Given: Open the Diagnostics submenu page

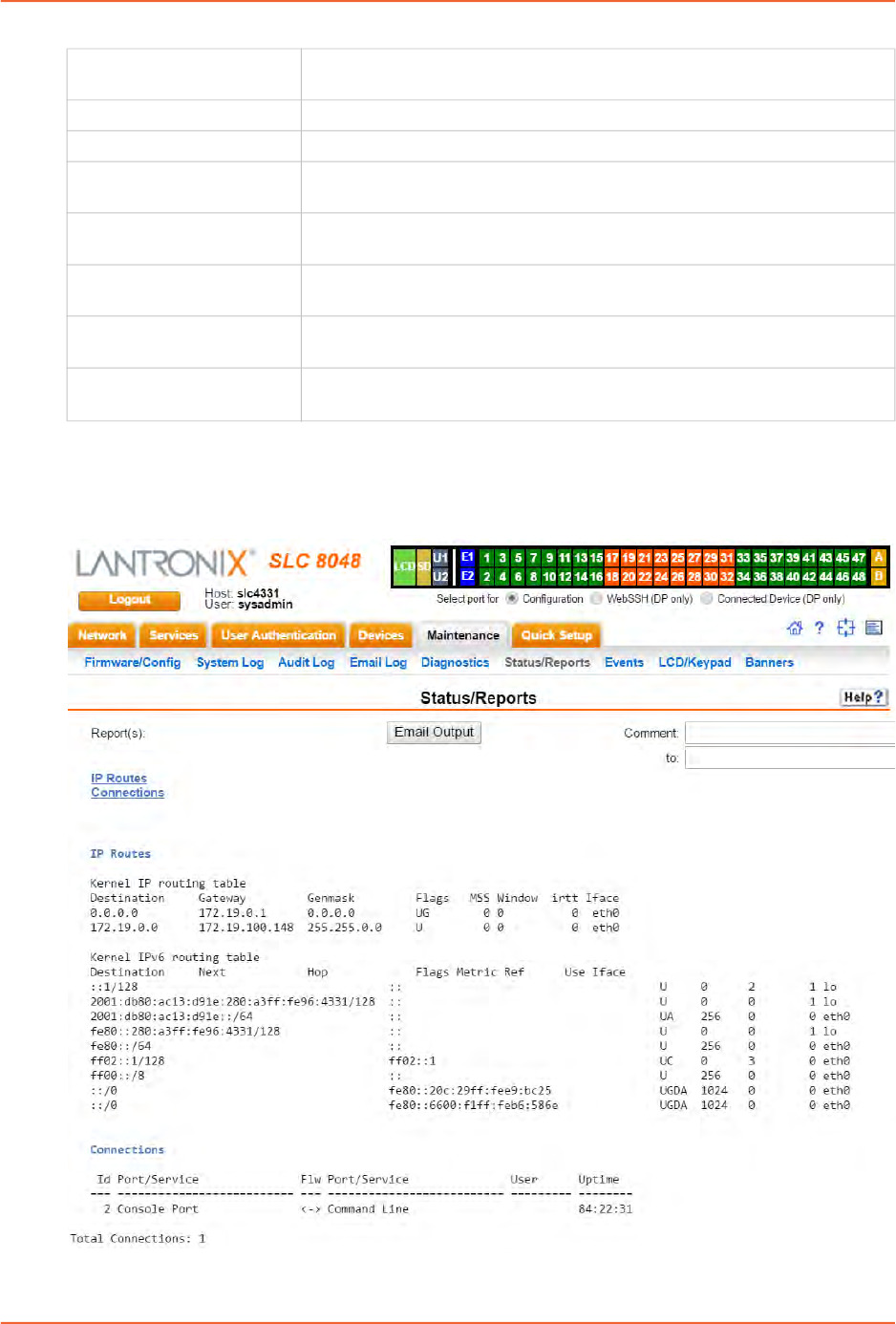Looking at the screenshot, I should coord(455,662).
